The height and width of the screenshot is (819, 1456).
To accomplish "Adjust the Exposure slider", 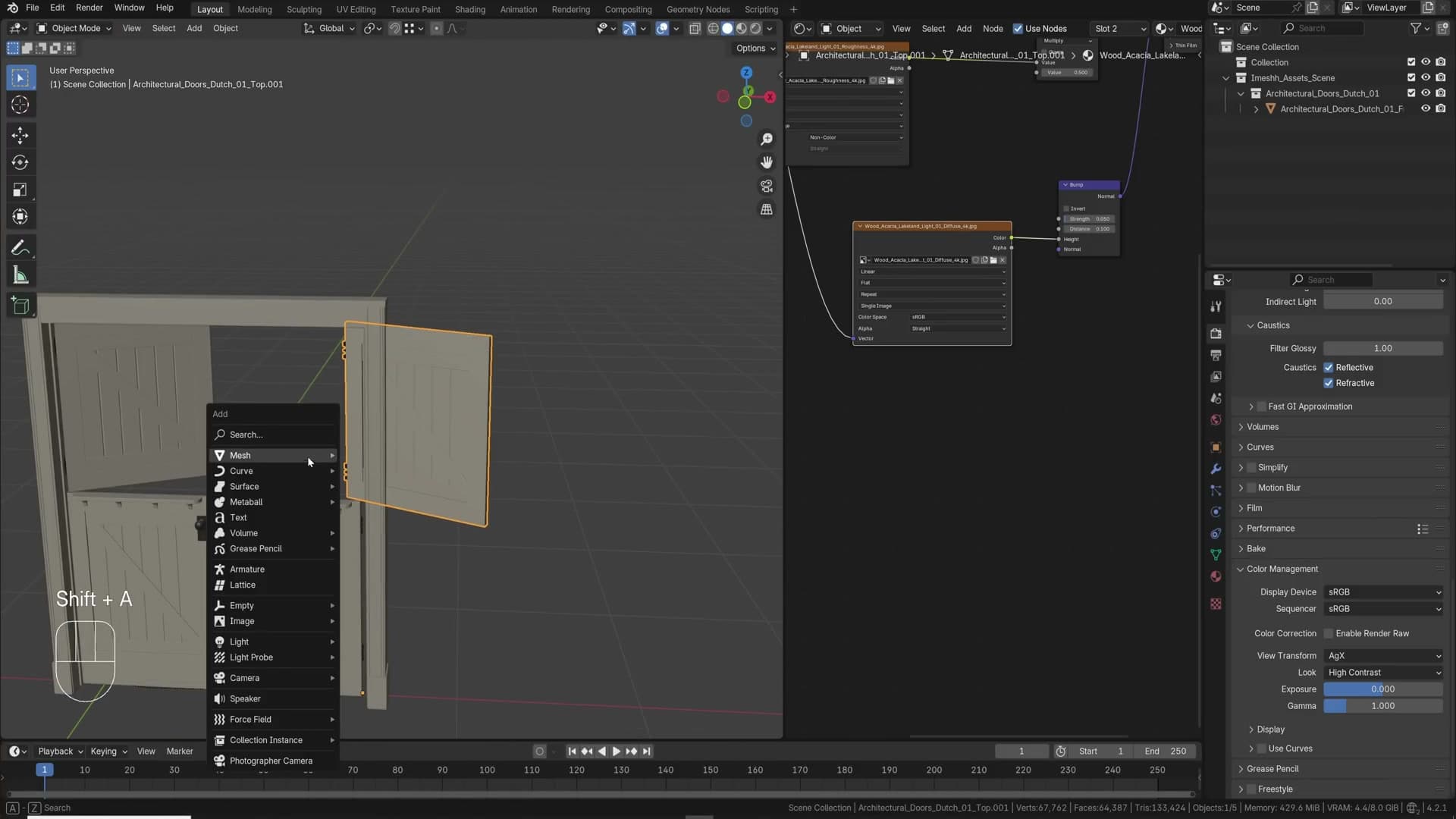I will 1383,689.
